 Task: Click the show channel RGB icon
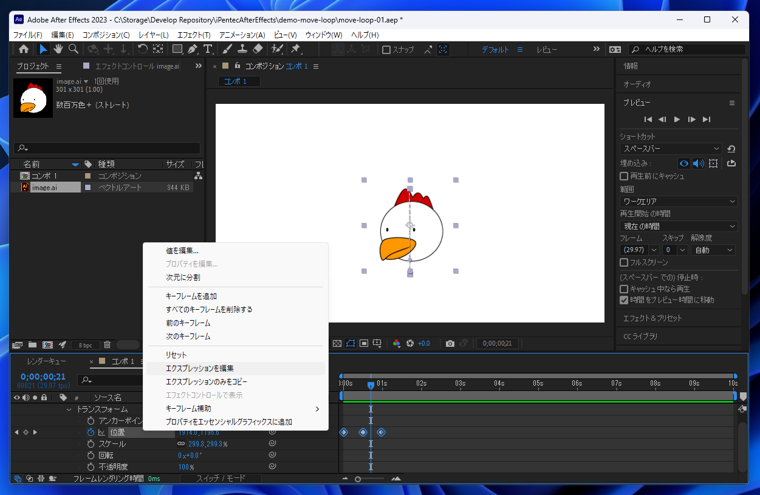pos(396,343)
